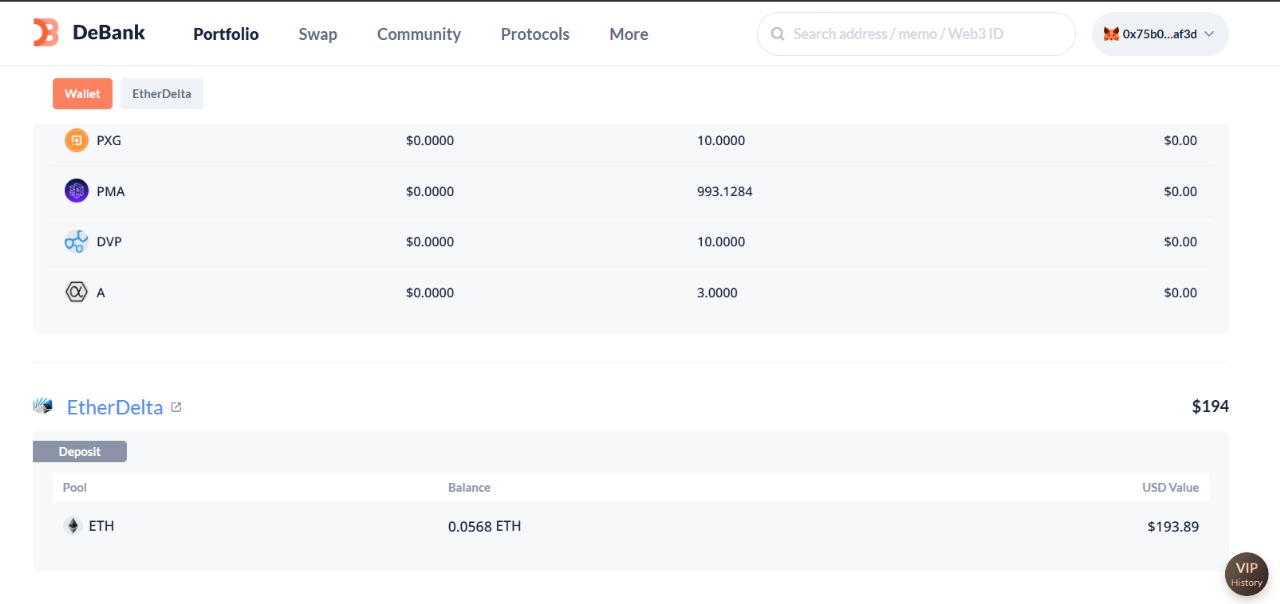The width and height of the screenshot is (1280, 604).
Task: Click the PXG amount 10.0000
Action: 721,141
